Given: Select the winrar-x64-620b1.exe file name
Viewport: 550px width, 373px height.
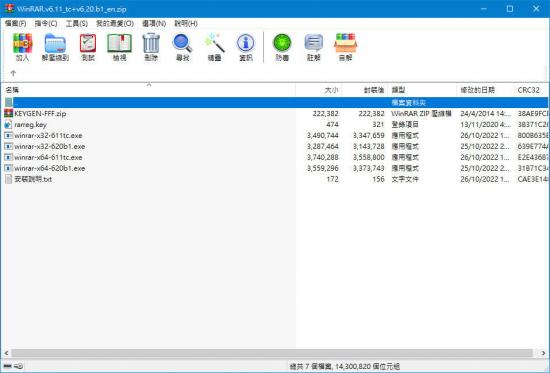Looking at the screenshot, I should coord(49,168).
